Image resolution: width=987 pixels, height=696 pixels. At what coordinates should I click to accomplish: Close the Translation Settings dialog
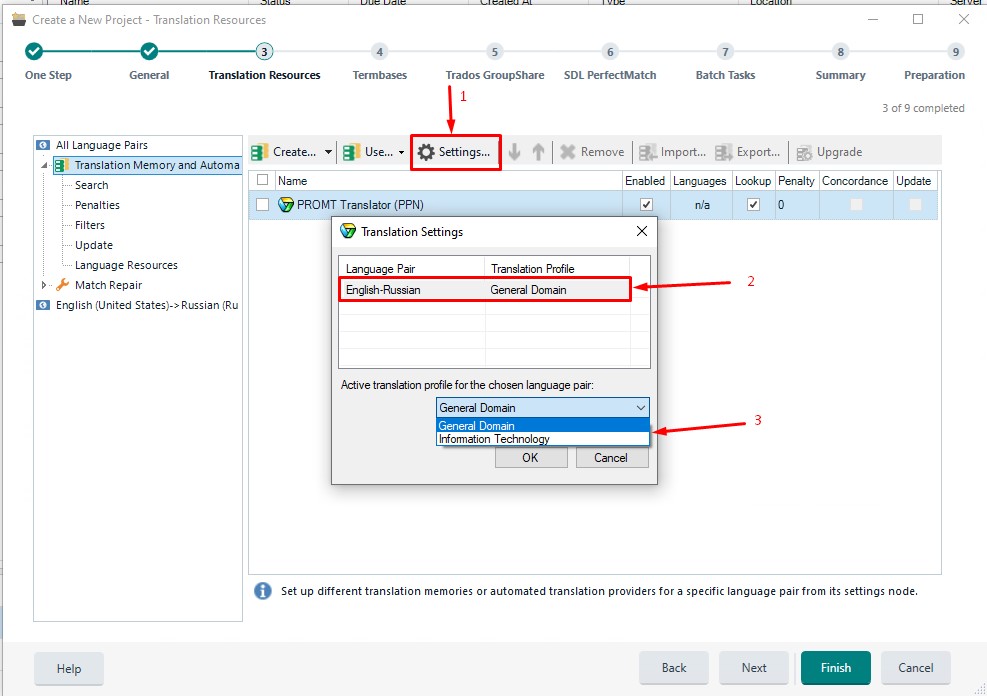coord(642,231)
